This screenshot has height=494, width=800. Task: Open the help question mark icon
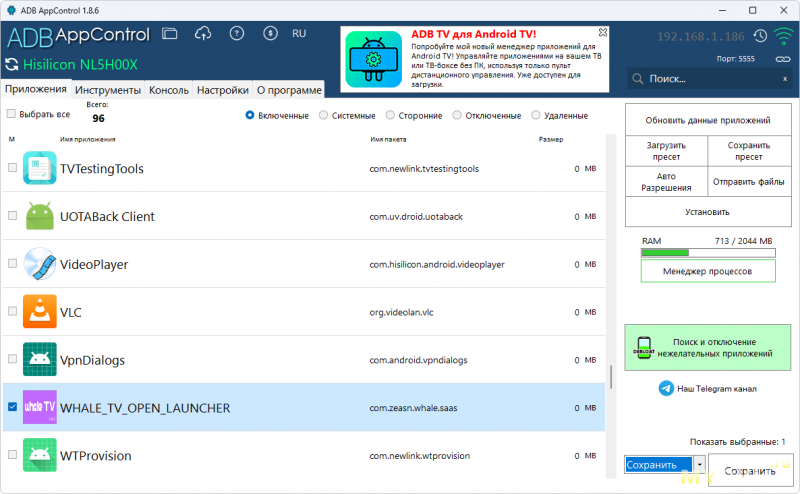[237, 34]
